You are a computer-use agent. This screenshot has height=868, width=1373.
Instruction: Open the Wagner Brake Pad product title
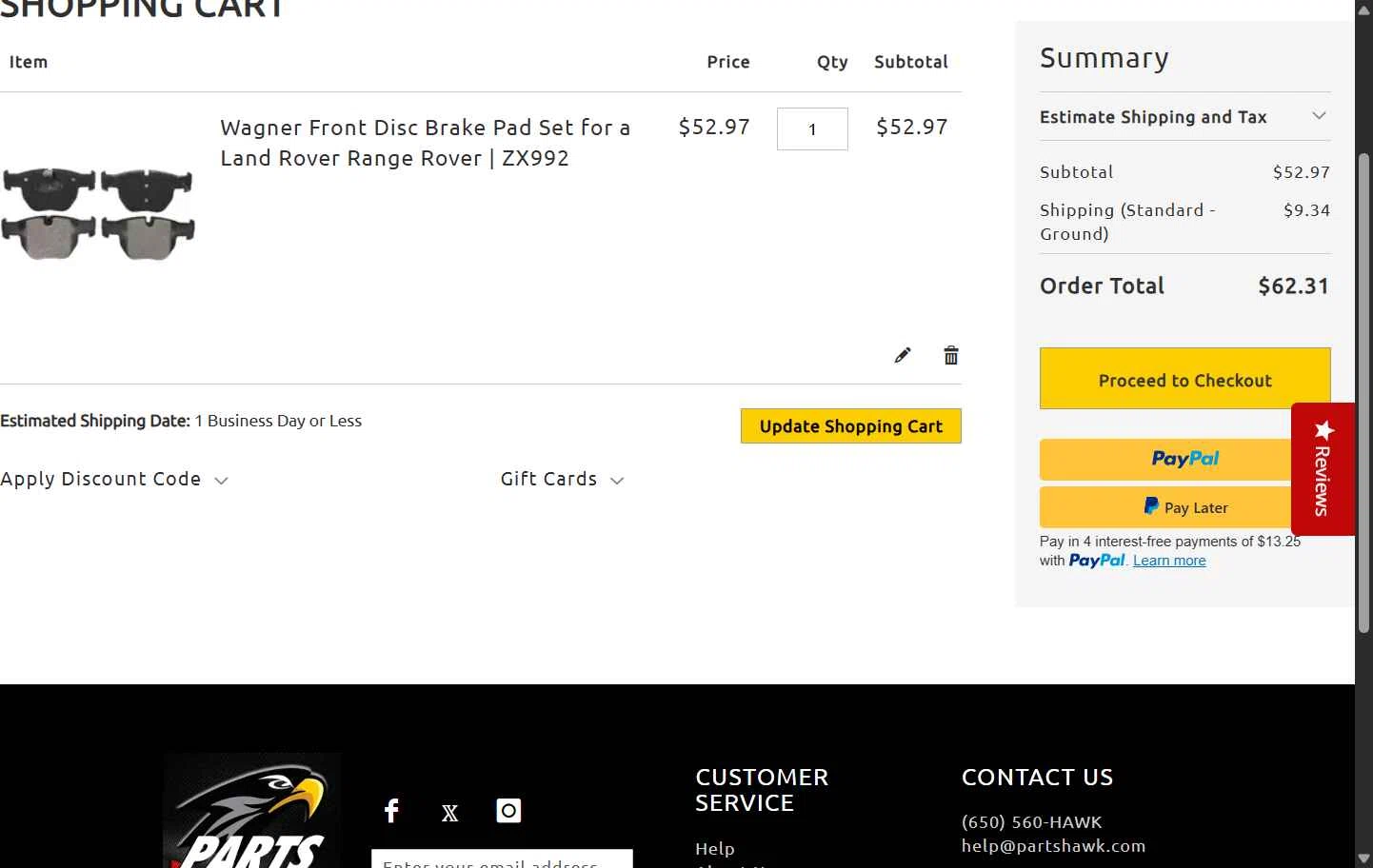[425, 143]
